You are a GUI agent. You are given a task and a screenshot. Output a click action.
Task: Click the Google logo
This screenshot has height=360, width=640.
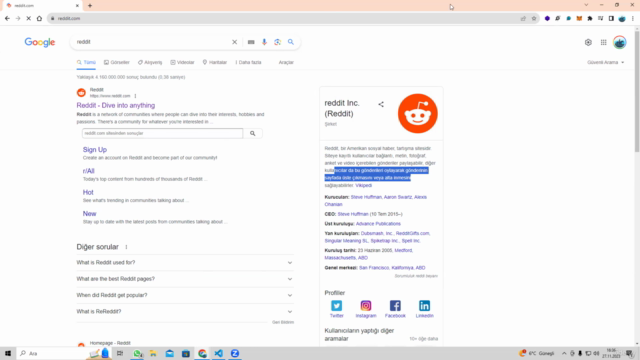coord(40,42)
